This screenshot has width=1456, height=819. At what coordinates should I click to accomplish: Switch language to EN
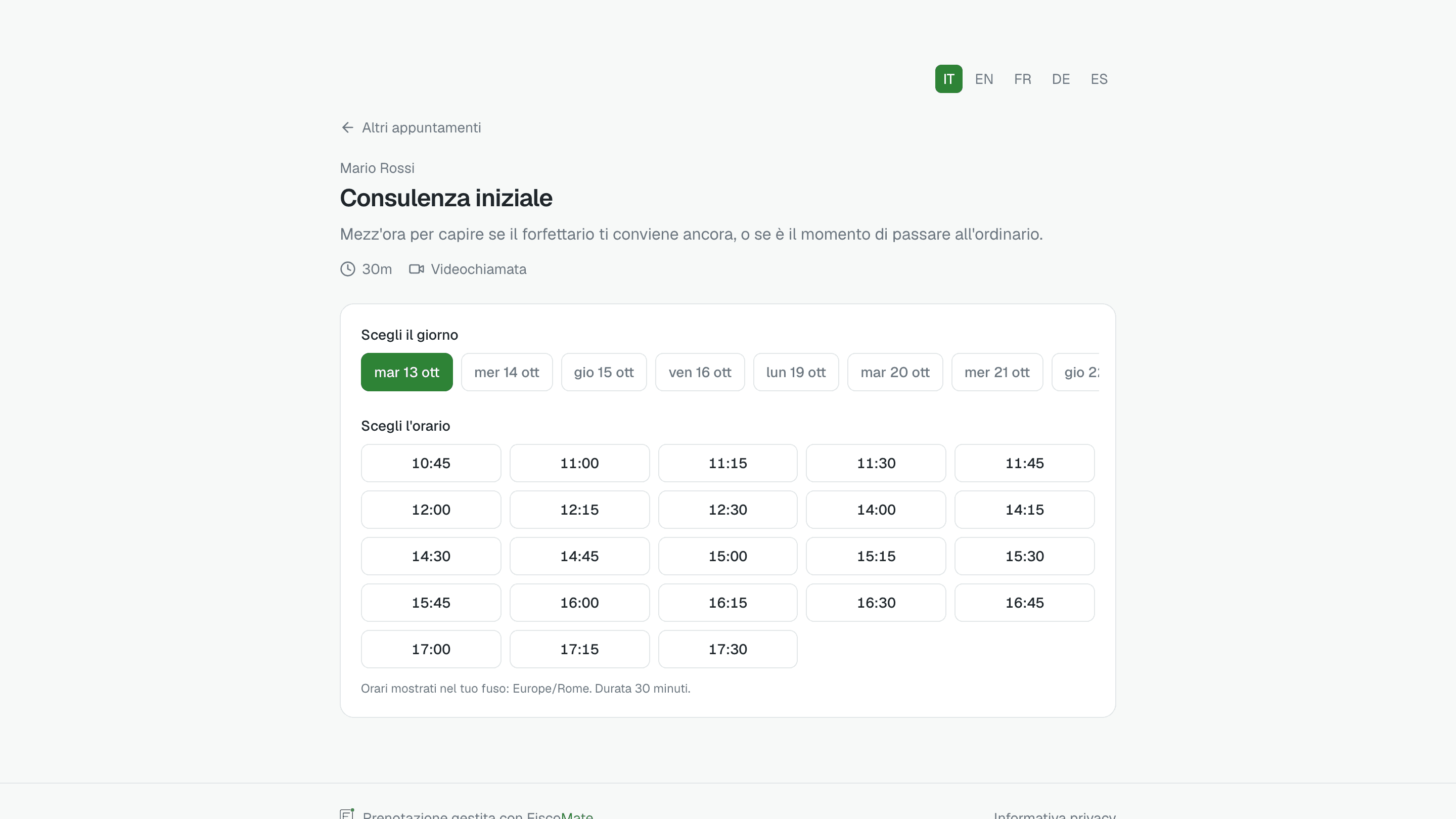tap(984, 79)
